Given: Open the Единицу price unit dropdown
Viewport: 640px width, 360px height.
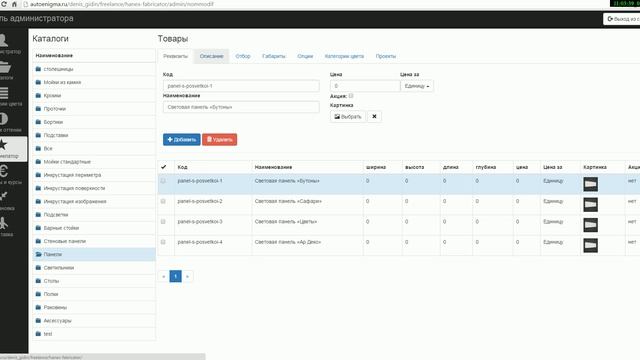Looking at the screenshot, I should pyautogui.click(x=417, y=86).
